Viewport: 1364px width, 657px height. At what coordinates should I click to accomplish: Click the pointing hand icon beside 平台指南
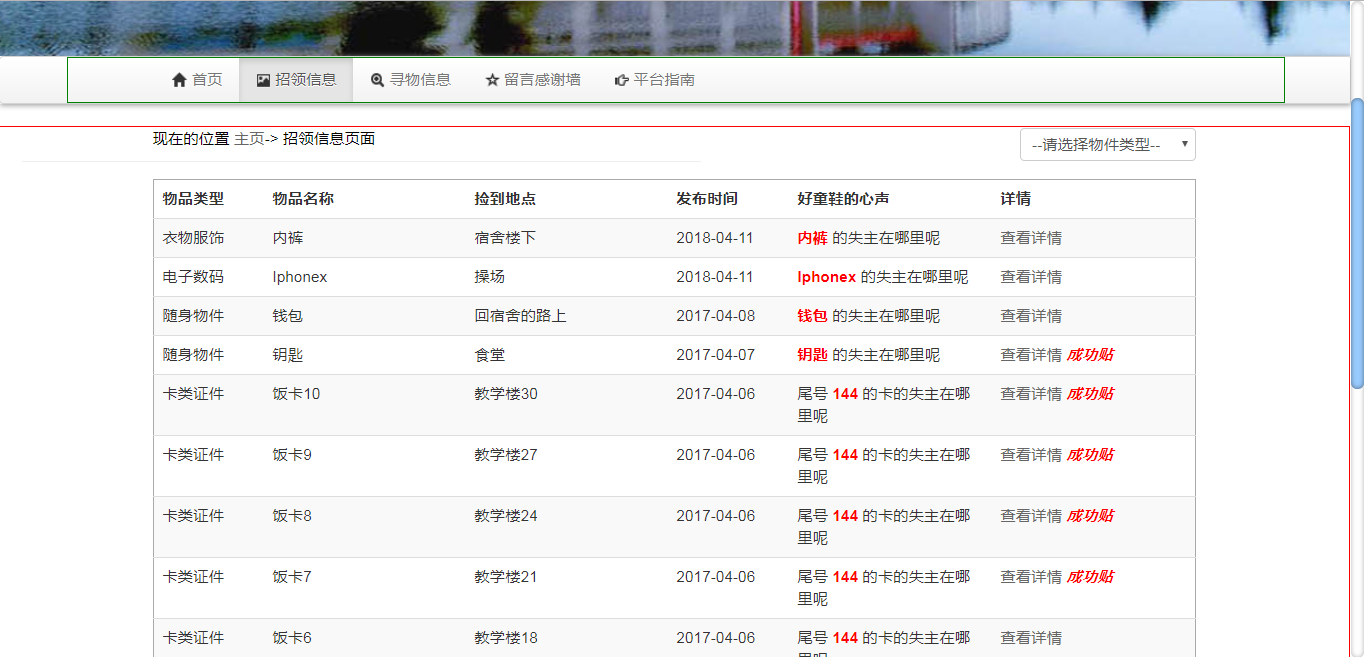(622, 80)
